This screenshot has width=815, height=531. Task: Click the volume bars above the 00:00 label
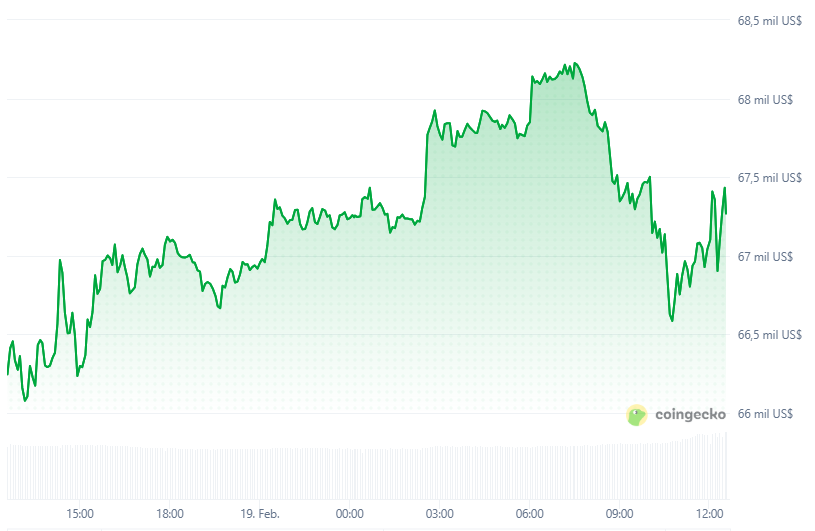349,472
